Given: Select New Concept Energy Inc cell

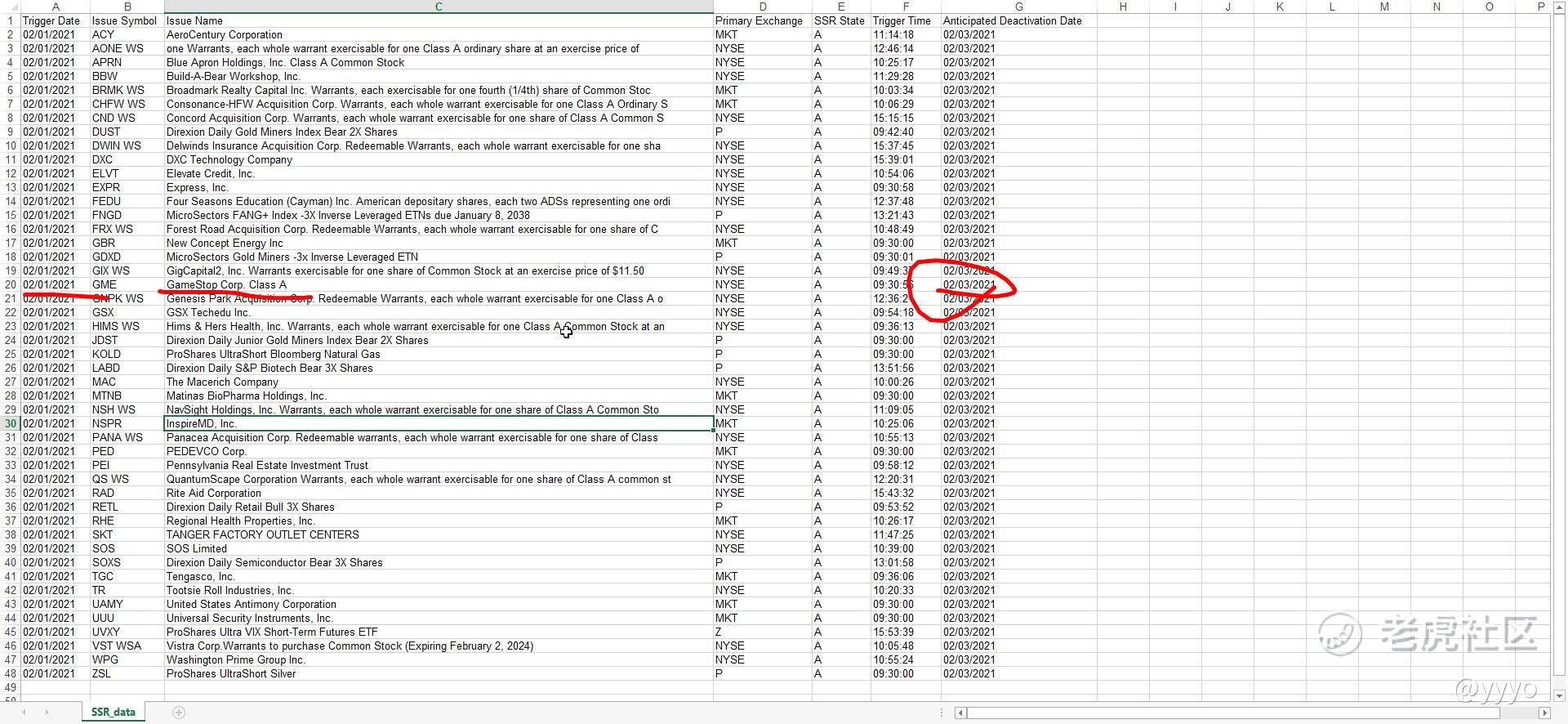Looking at the screenshot, I should pyautogui.click(x=439, y=243).
